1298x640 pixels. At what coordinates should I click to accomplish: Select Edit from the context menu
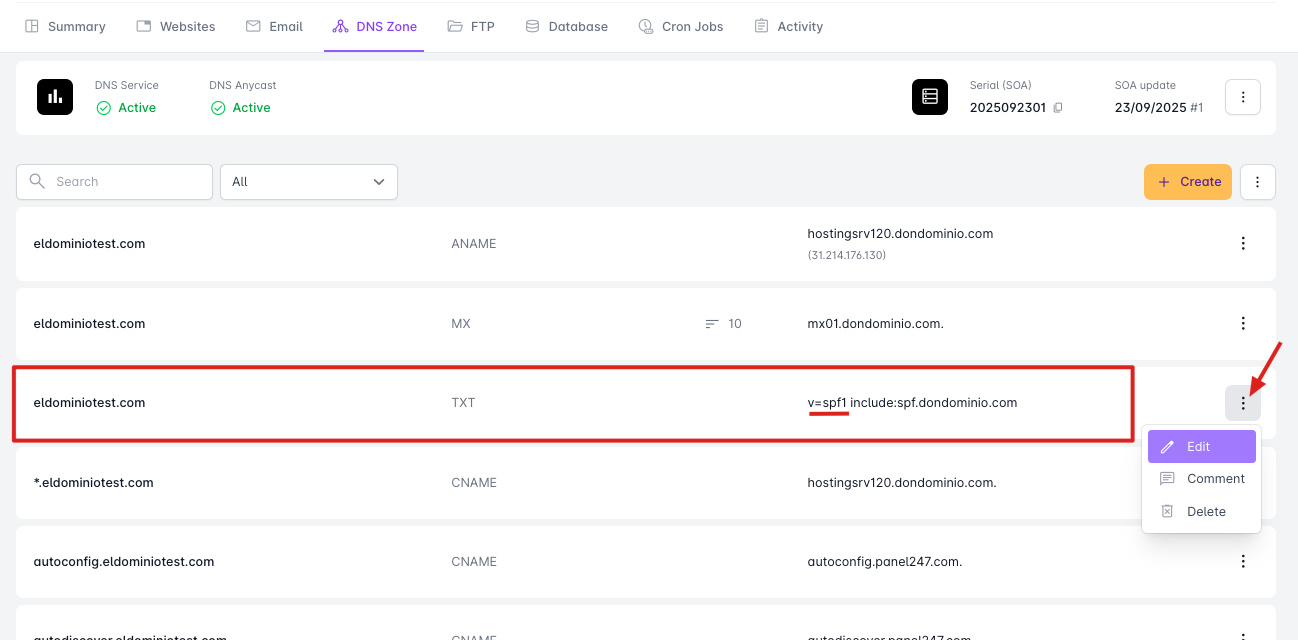[x=1201, y=447]
